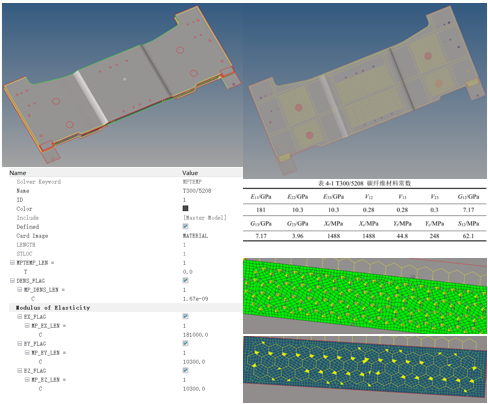Viewport: 488px width, 404px height.
Task: Collapse the MP_EY_LEN node
Action: tap(27, 353)
